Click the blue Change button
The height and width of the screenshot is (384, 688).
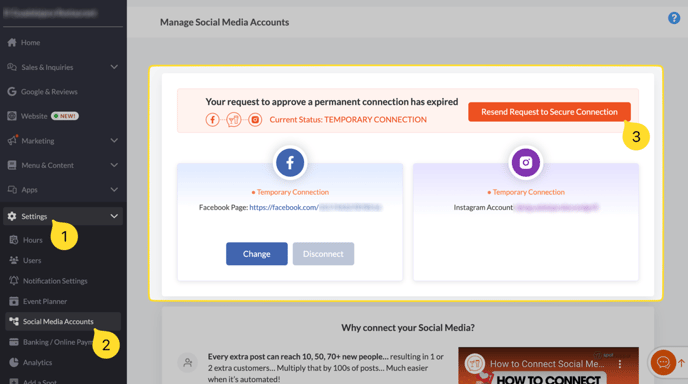coord(257,254)
